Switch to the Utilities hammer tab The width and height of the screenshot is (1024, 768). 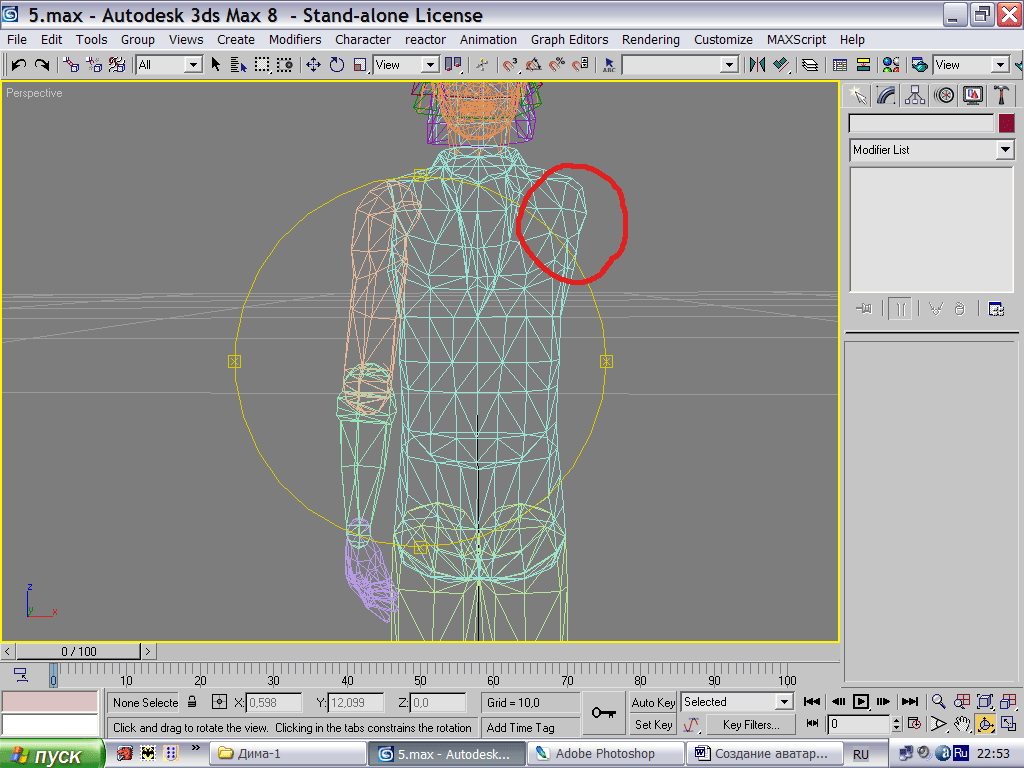pyautogui.click(x=1000, y=95)
